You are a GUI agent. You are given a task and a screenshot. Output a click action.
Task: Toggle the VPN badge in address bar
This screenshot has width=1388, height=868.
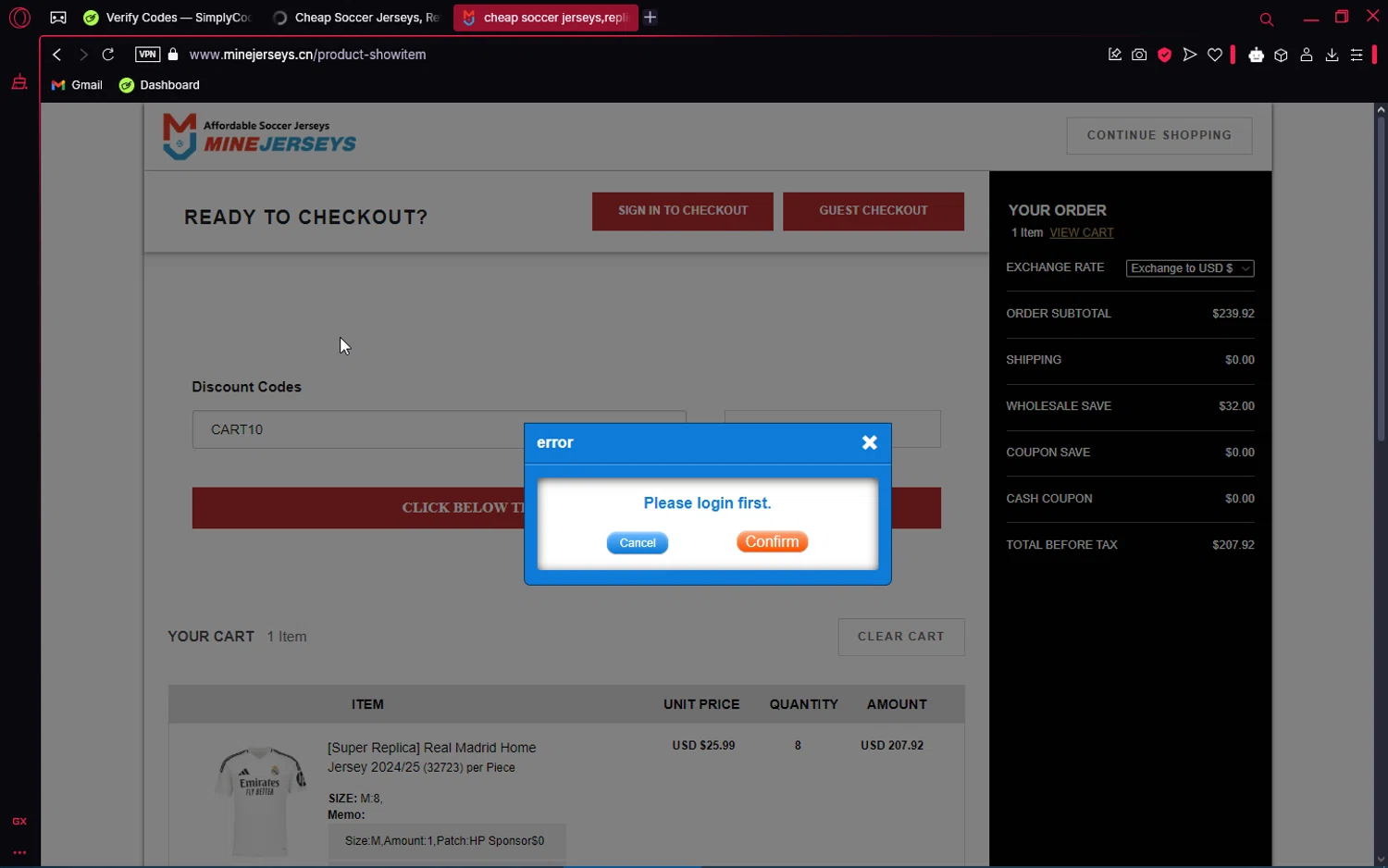pyautogui.click(x=147, y=55)
